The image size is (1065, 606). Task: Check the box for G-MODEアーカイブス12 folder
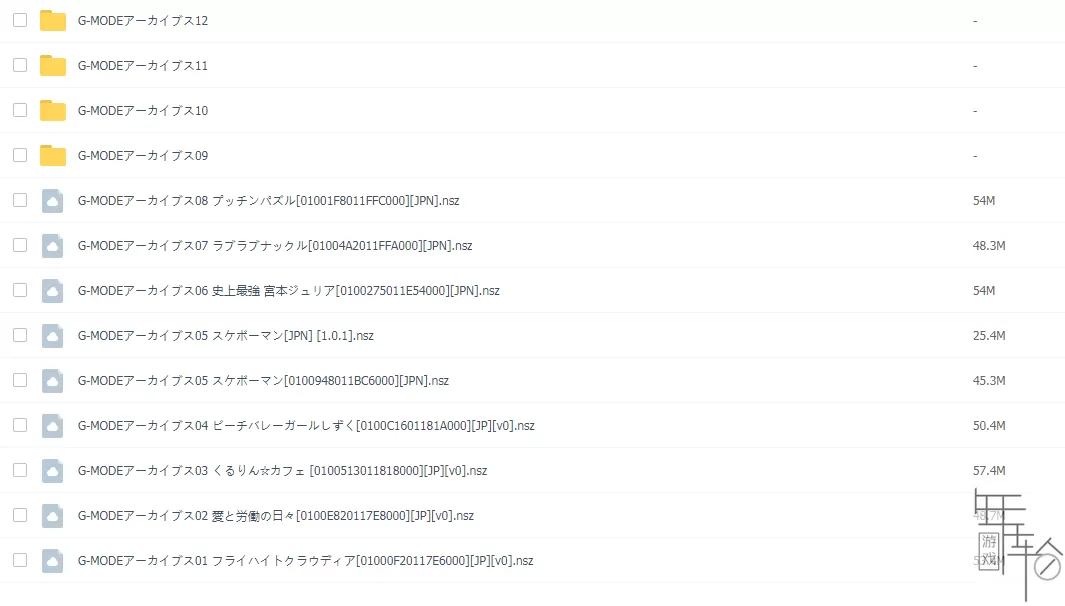[20, 20]
